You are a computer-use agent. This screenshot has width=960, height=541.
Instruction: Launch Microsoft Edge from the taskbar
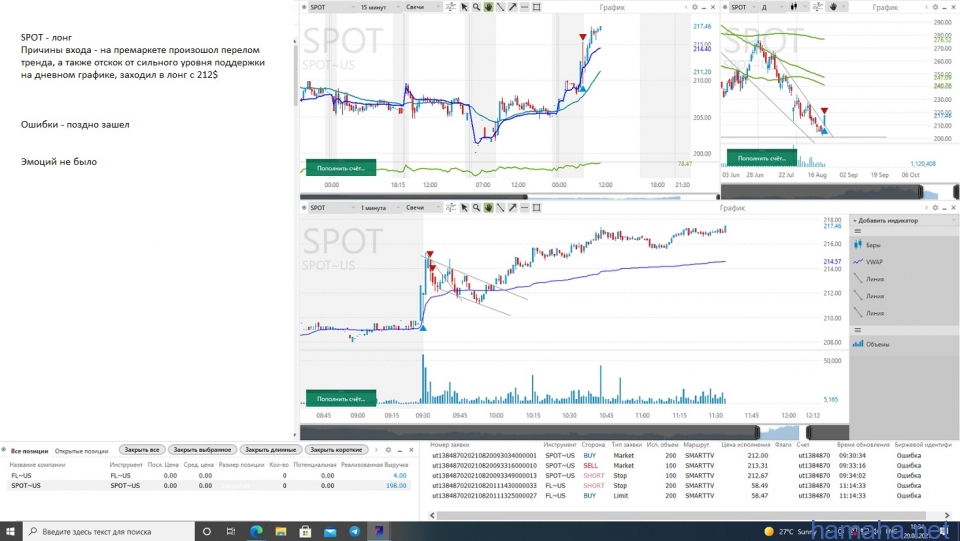pyautogui.click(x=257, y=531)
